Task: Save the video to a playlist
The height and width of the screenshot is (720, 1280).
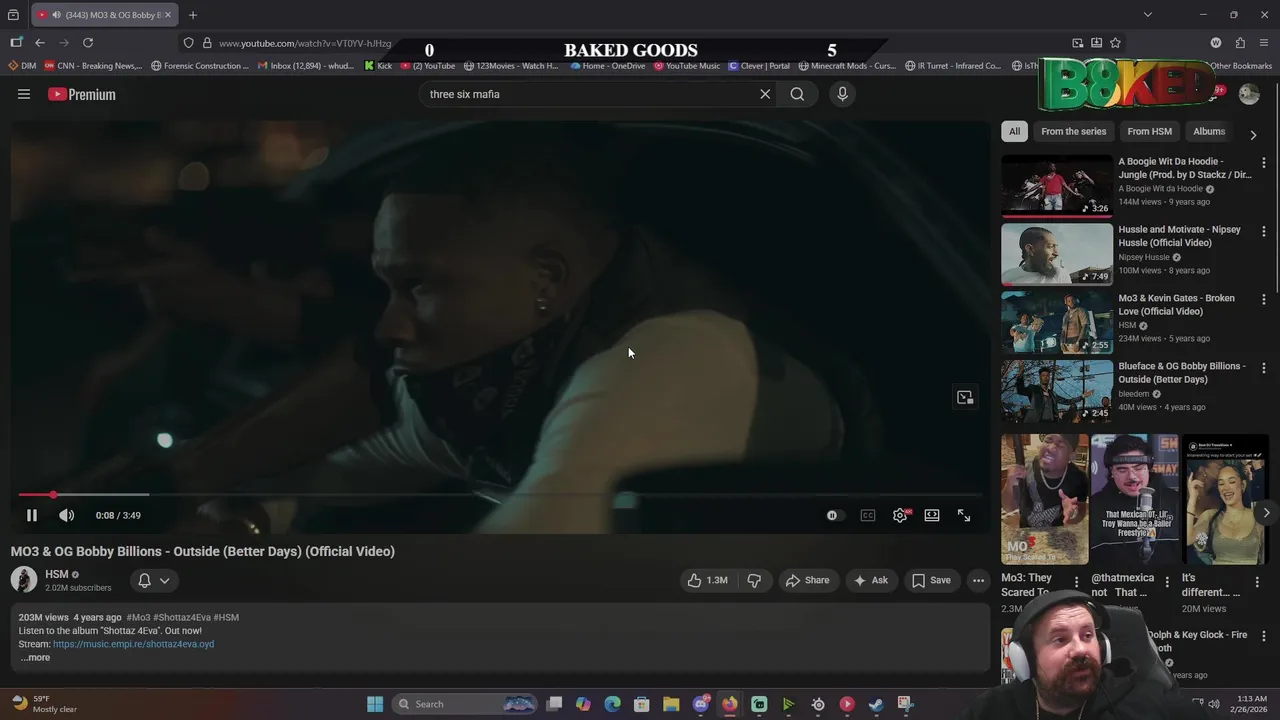Action: pos(931,580)
